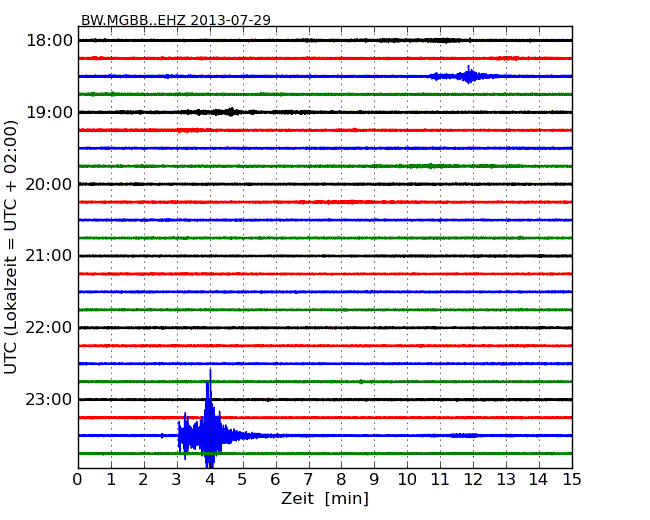The image size is (650, 520).
Task: Click the 23:00 time label
Action: pyautogui.click(x=49, y=399)
